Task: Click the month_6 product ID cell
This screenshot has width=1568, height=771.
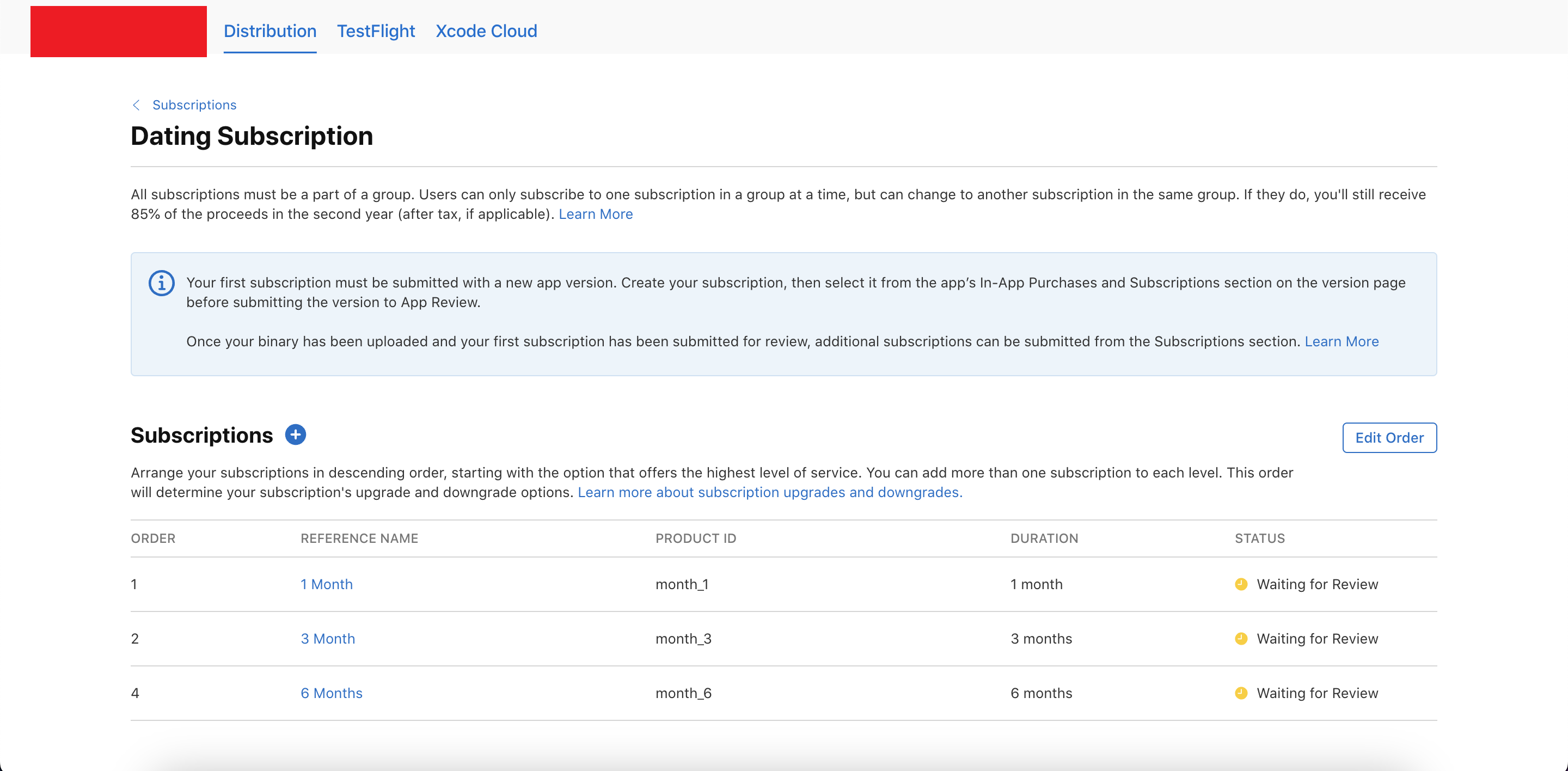Action: pyautogui.click(x=683, y=693)
